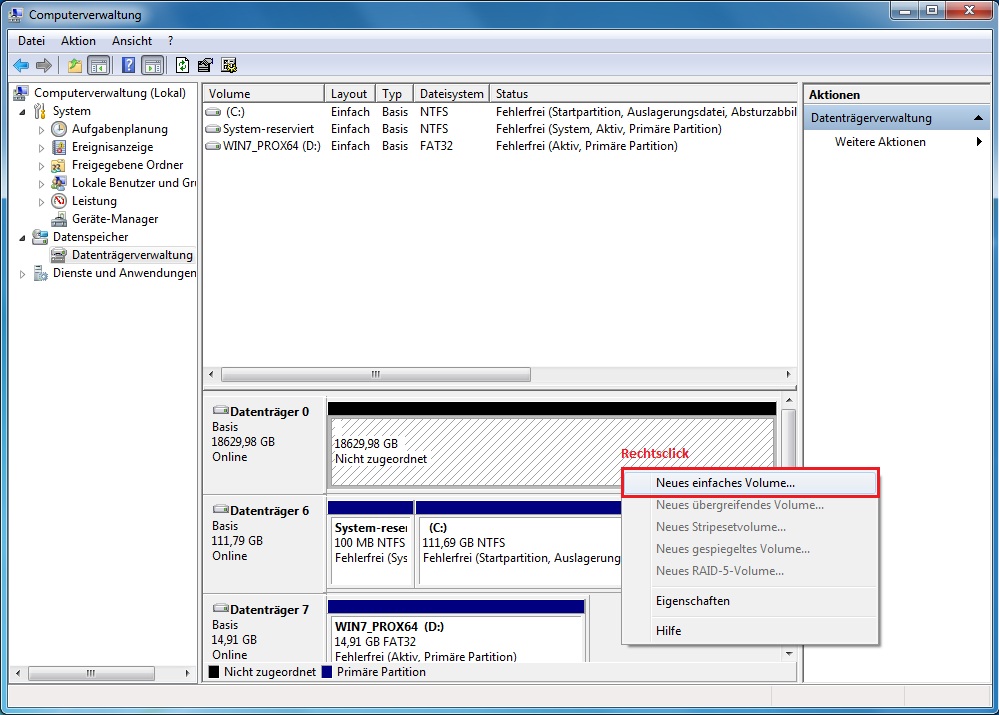This screenshot has height=715, width=999.
Task: Collapse the Datenträgerverwaltung actions section
Action: [x=978, y=118]
